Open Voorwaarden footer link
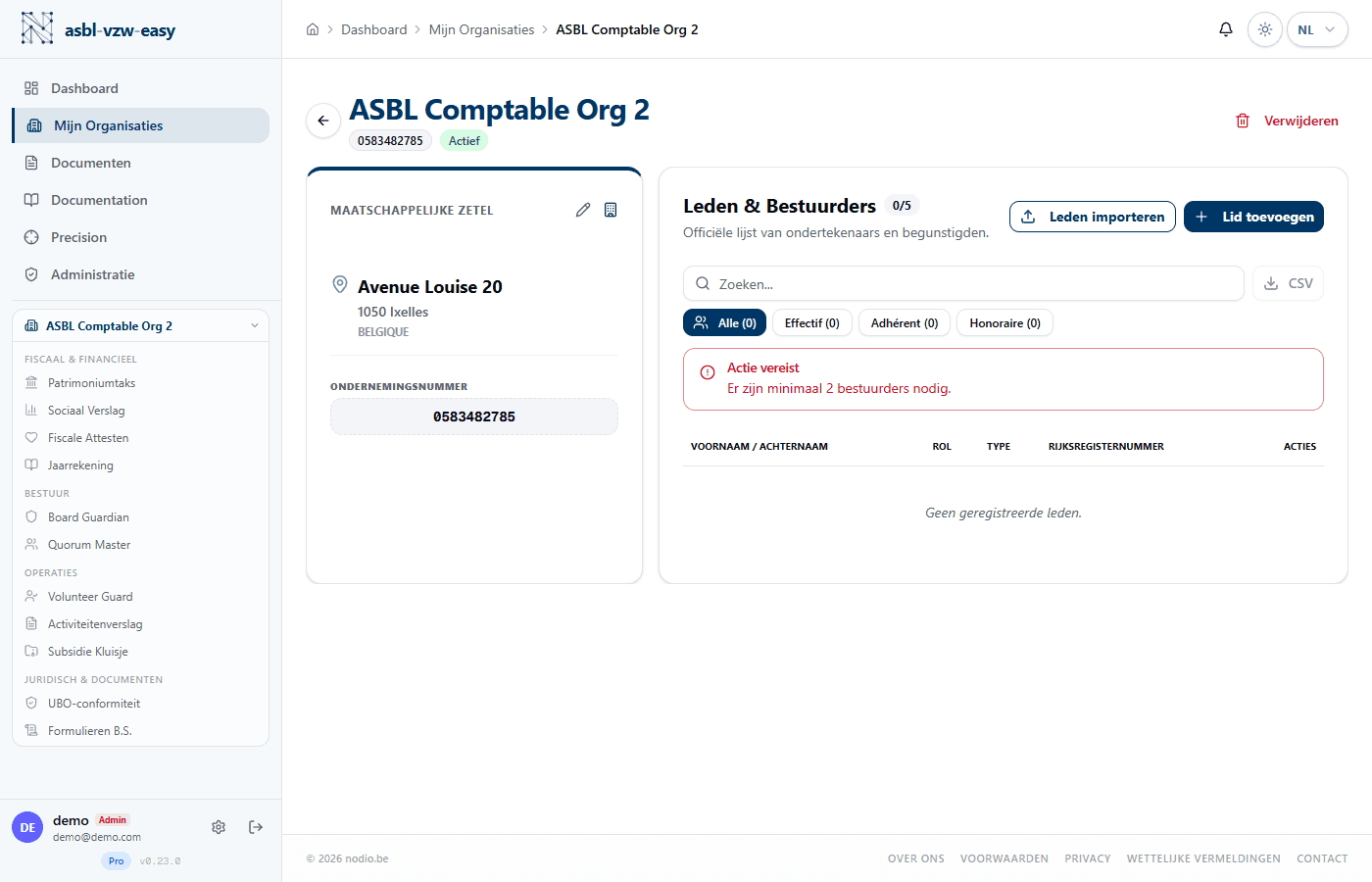 (x=1004, y=858)
